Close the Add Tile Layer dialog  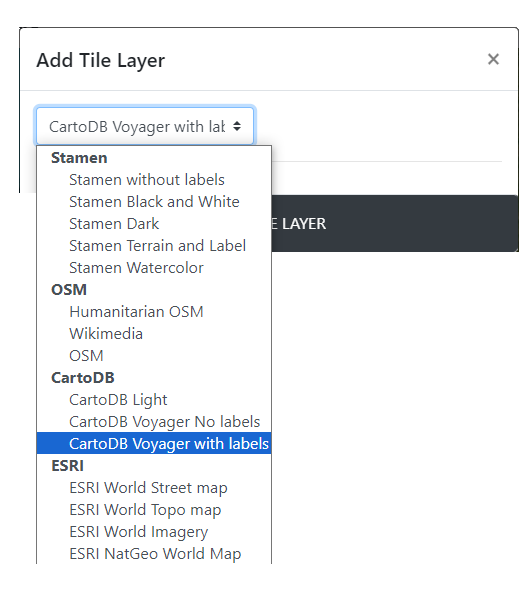493,60
